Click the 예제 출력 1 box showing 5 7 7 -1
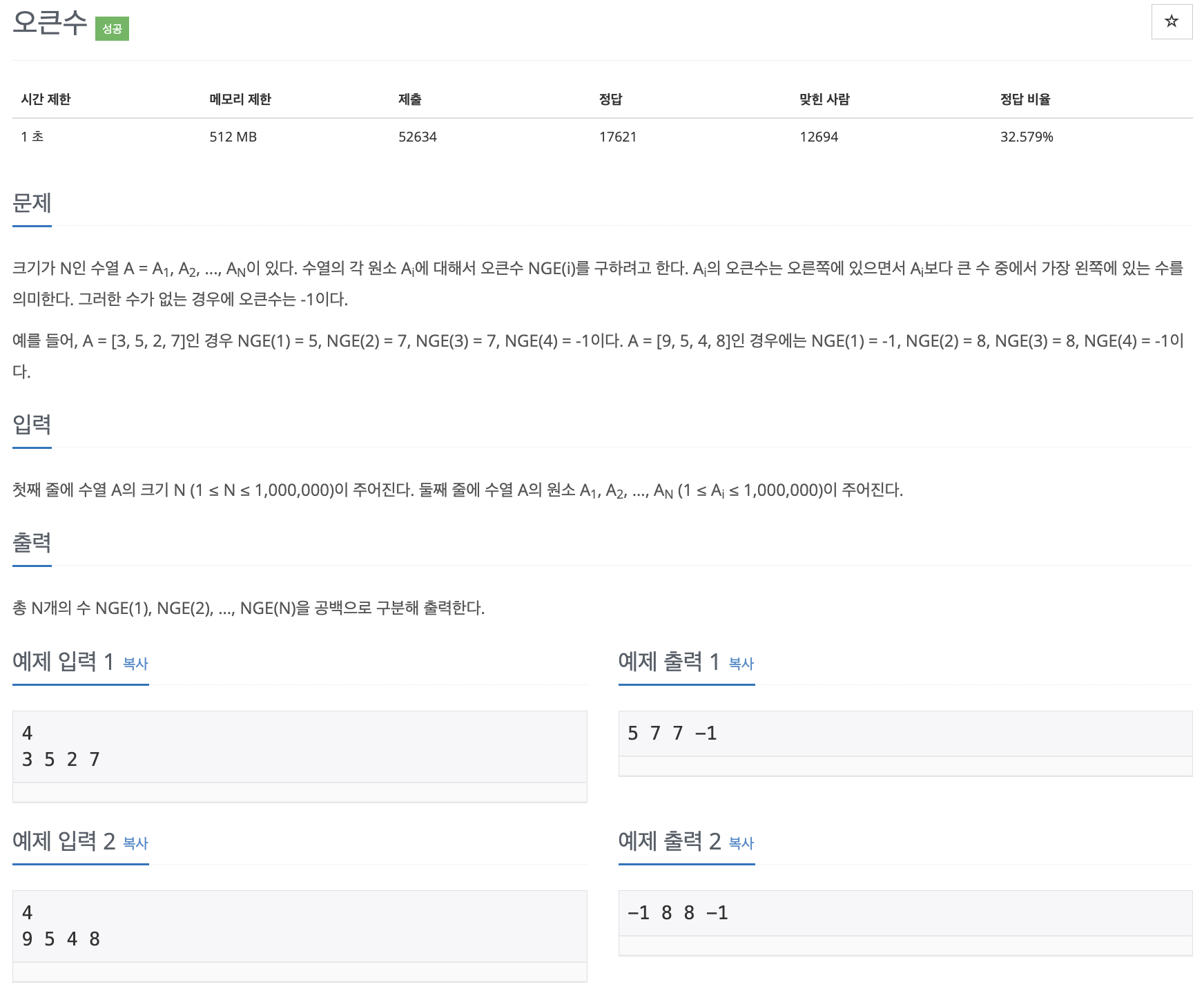This screenshot has height=989, width=1204. (904, 733)
